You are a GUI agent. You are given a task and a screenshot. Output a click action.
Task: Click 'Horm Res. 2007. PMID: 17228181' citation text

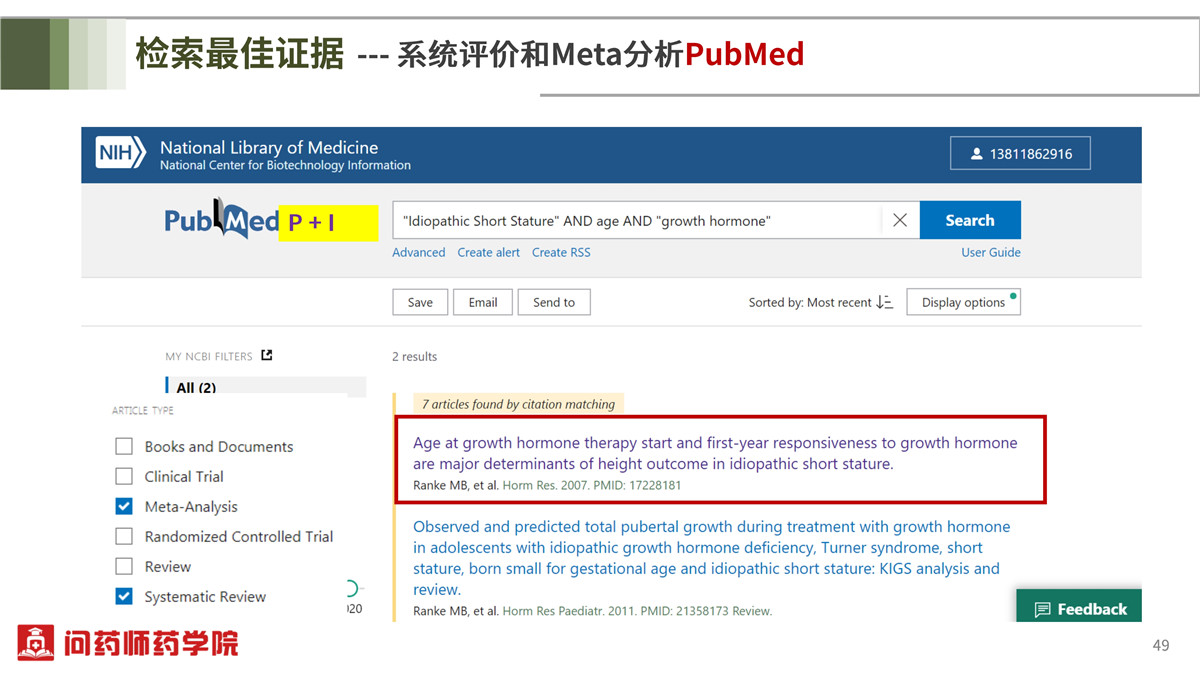pyautogui.click(x=592, y=485)
